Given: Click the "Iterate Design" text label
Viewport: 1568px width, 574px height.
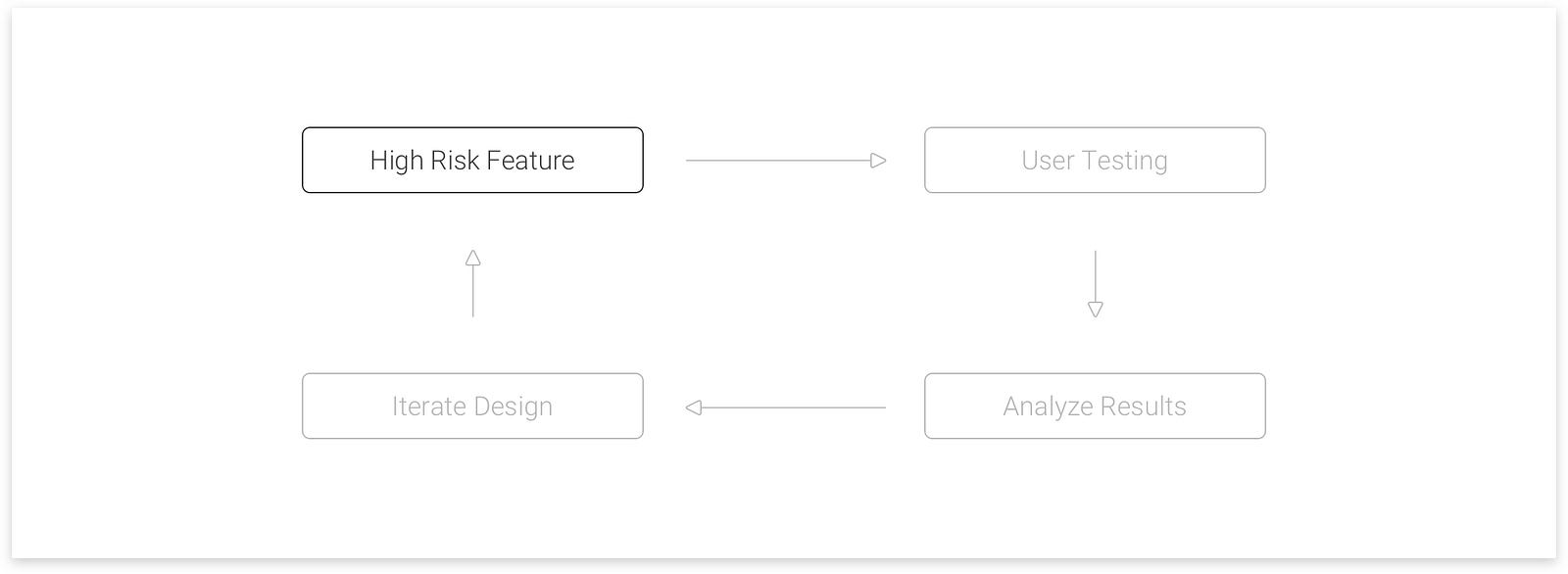Looking at the screenshot, I should point(472,407).
